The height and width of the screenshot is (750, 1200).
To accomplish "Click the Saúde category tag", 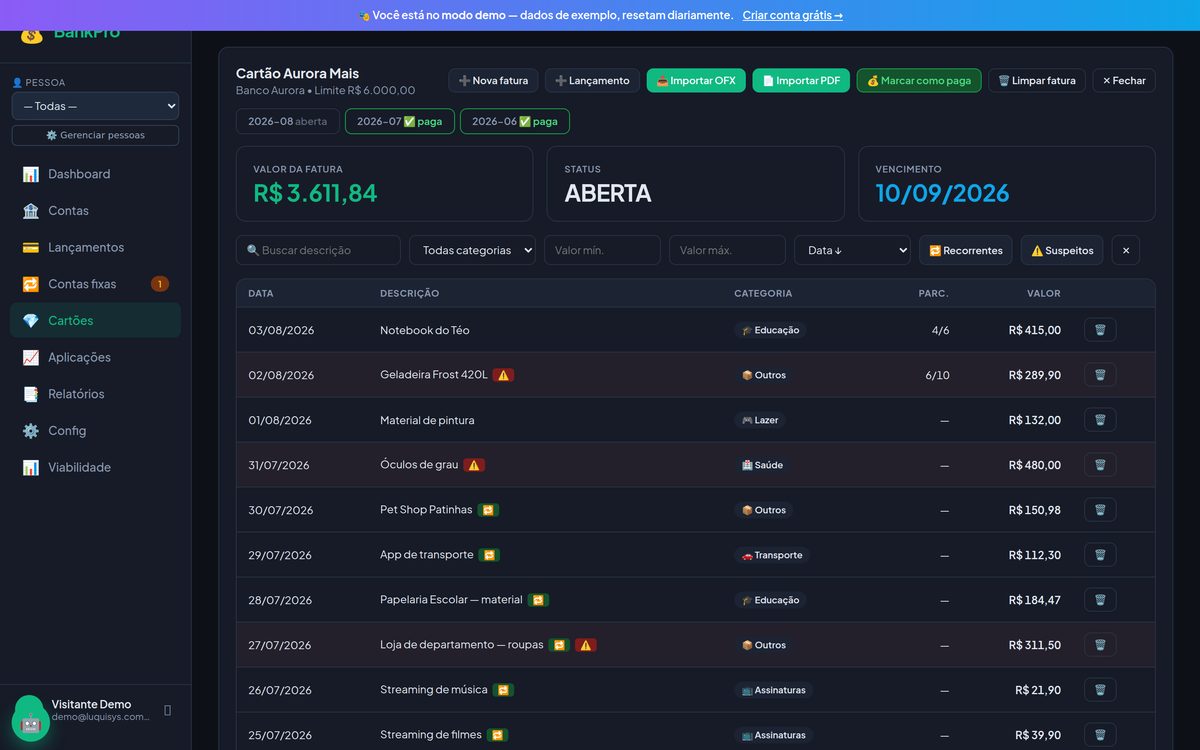I will coord(762,465).
